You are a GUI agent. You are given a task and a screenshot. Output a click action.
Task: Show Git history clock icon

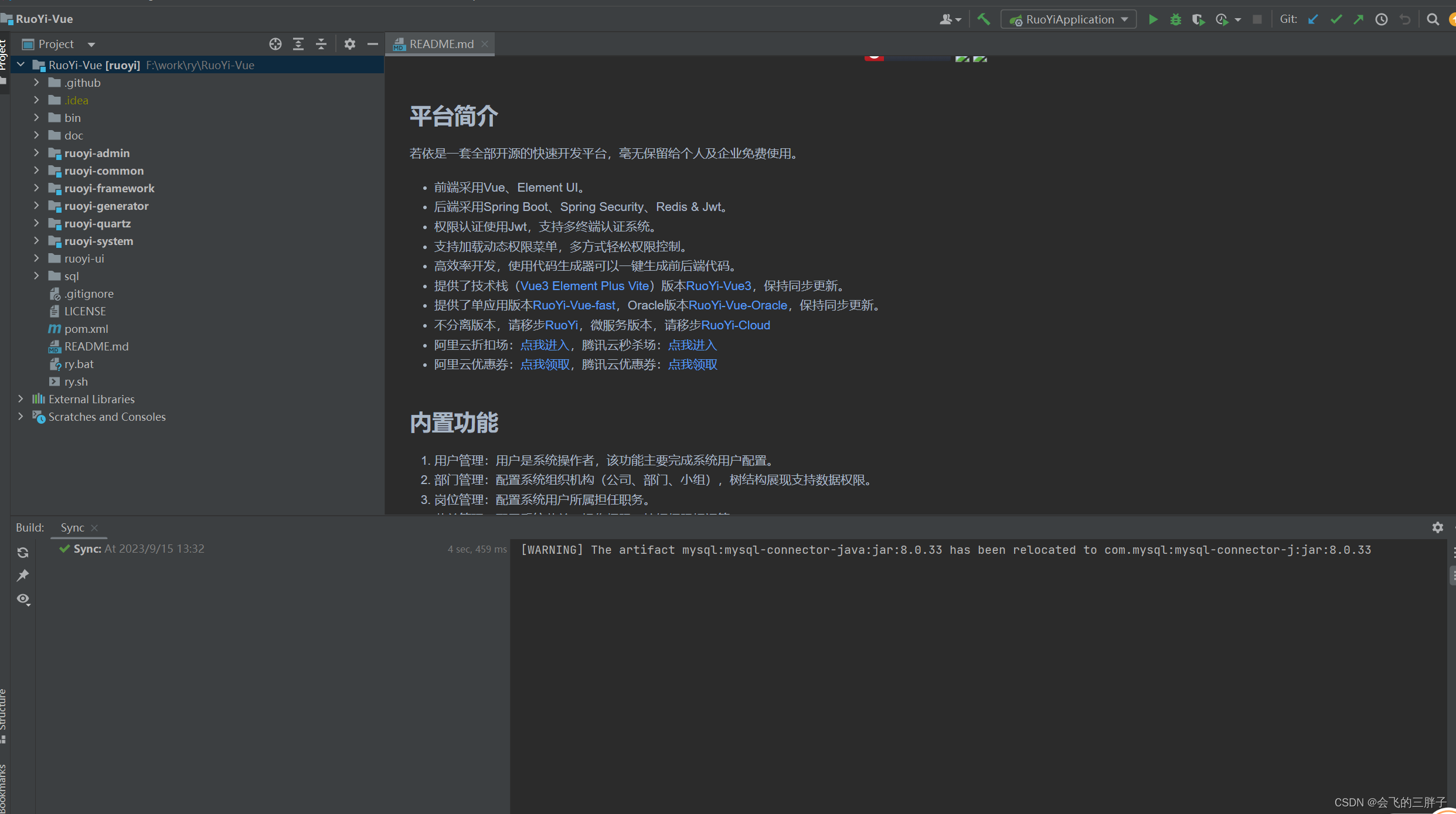(x=1382, y=19)
